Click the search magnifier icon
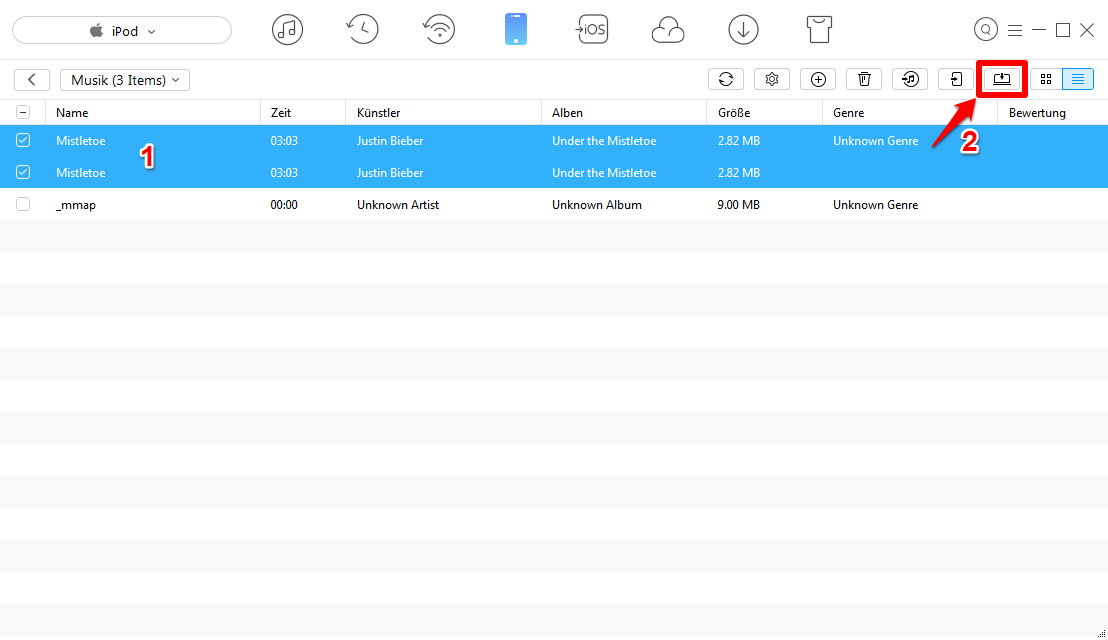This screenshot has height=640, width=1108. 986,30
